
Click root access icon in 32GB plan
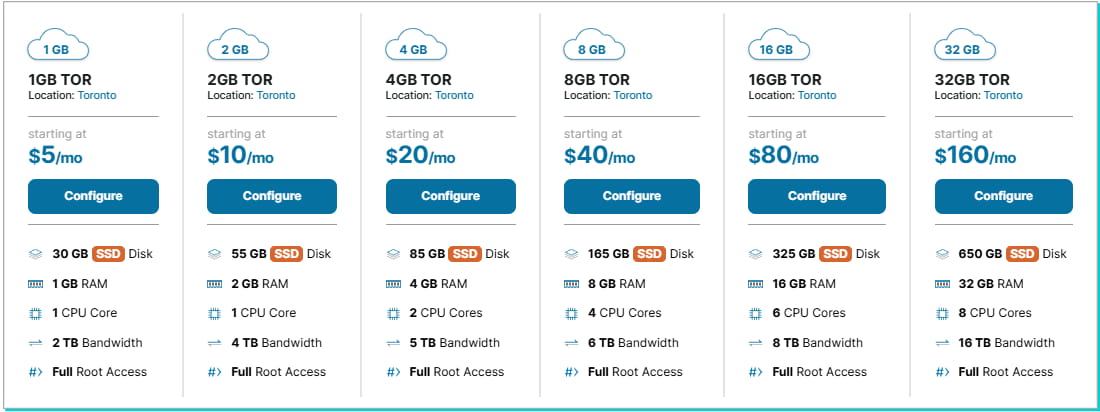[941, 372]
